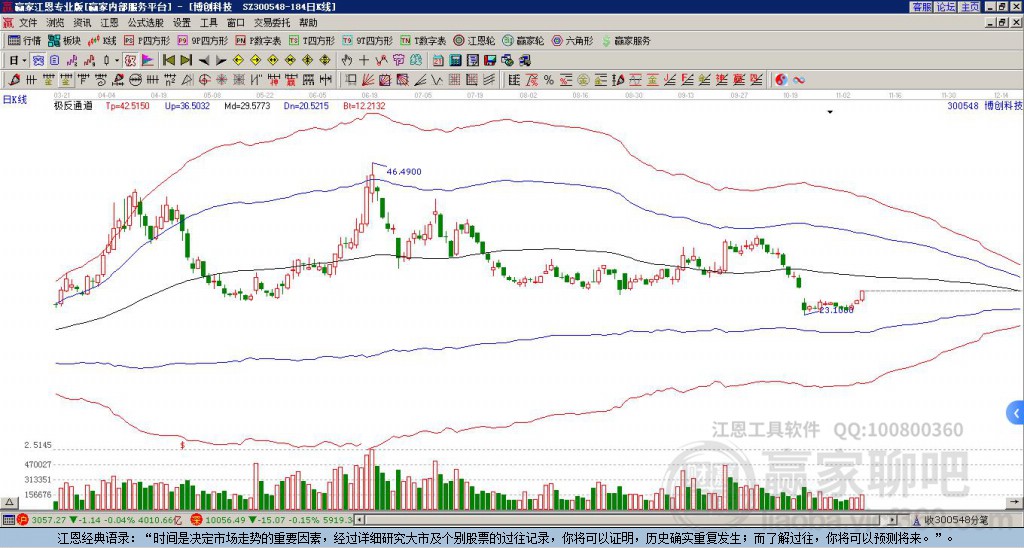Open the 江恩轮 Gann wheel
Image resolution: width=1024 pixels, height=548 pixels.
474,40
